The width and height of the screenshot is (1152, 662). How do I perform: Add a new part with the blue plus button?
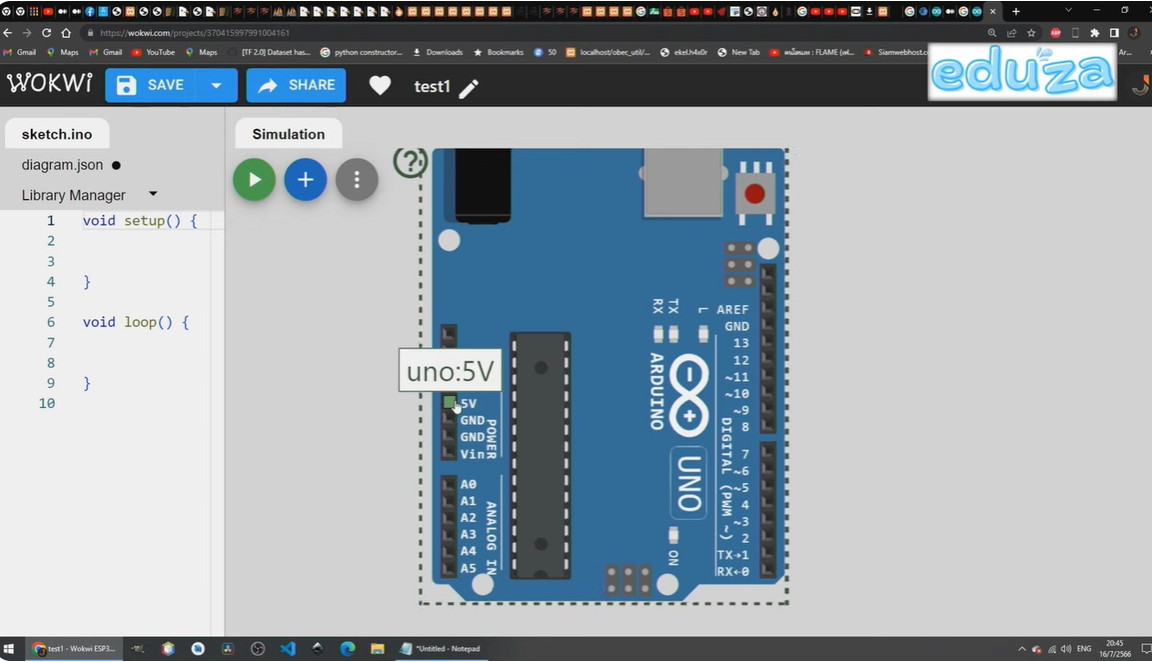(x=305, y=180)
